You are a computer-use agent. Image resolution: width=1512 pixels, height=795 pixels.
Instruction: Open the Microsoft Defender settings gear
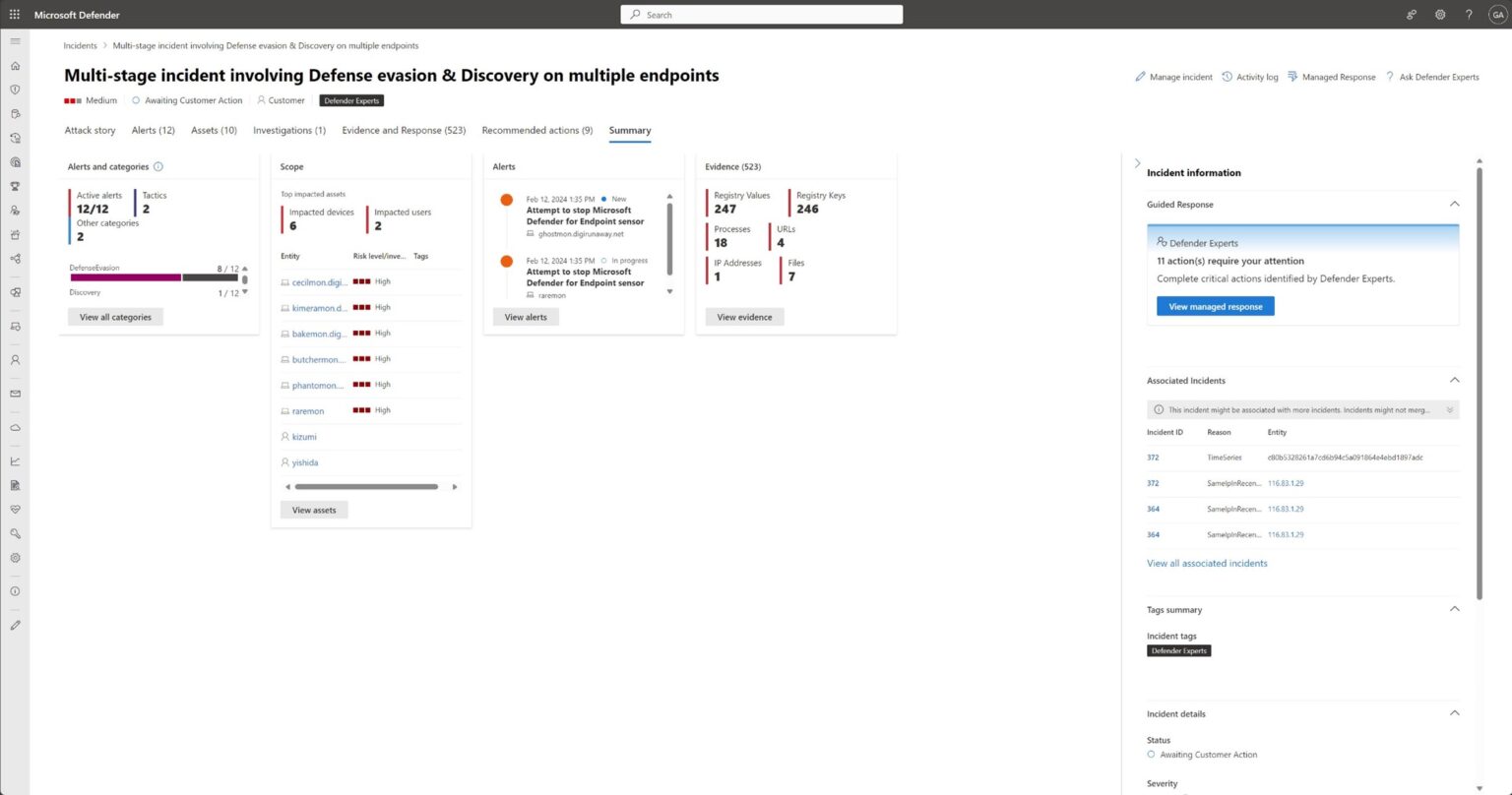point(1439,14)
